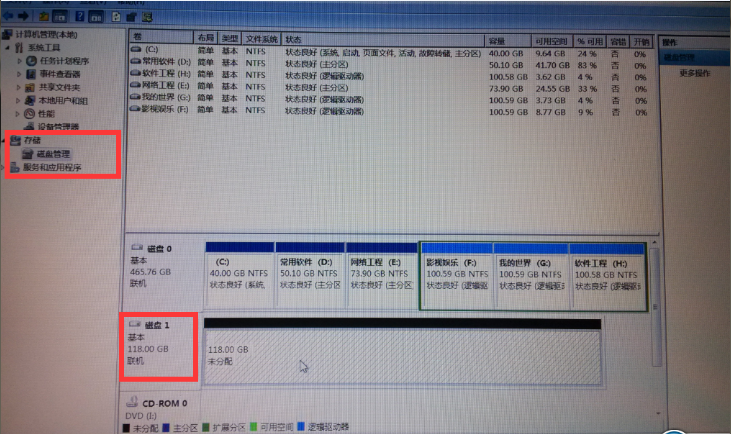Click the 事件查看器 icon in the tree
This screenshot has height=434, width=731.
click(x=31, y=74)
